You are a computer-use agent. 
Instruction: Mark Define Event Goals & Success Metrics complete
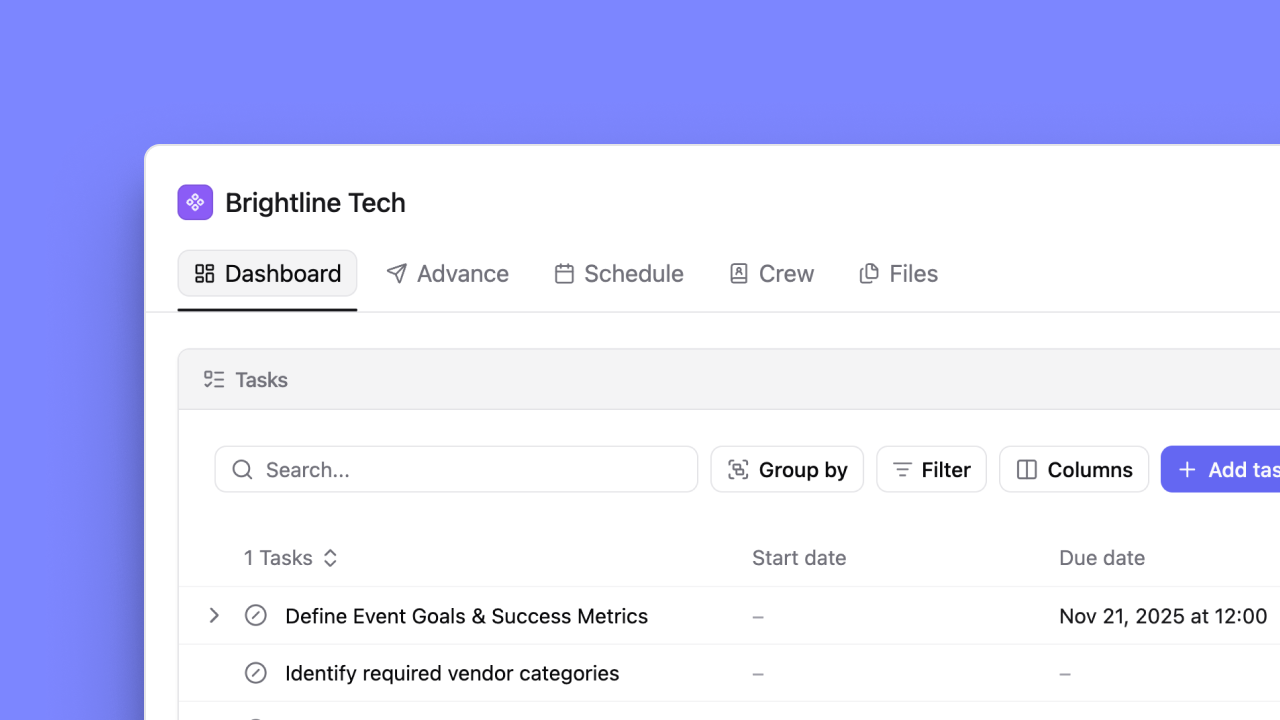click(255, 615)
